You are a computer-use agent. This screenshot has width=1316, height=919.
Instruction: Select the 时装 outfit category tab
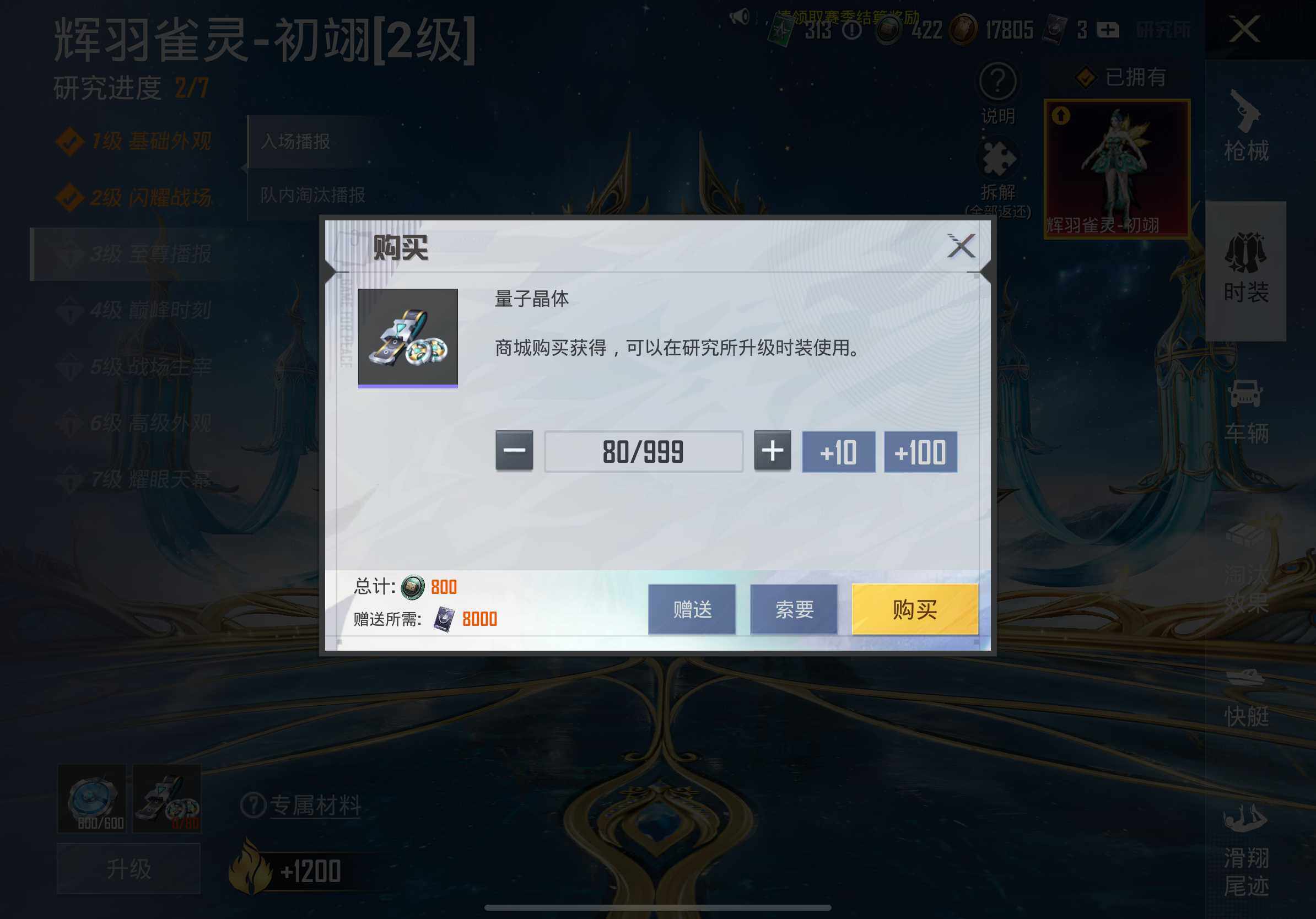pos(1245,271)
